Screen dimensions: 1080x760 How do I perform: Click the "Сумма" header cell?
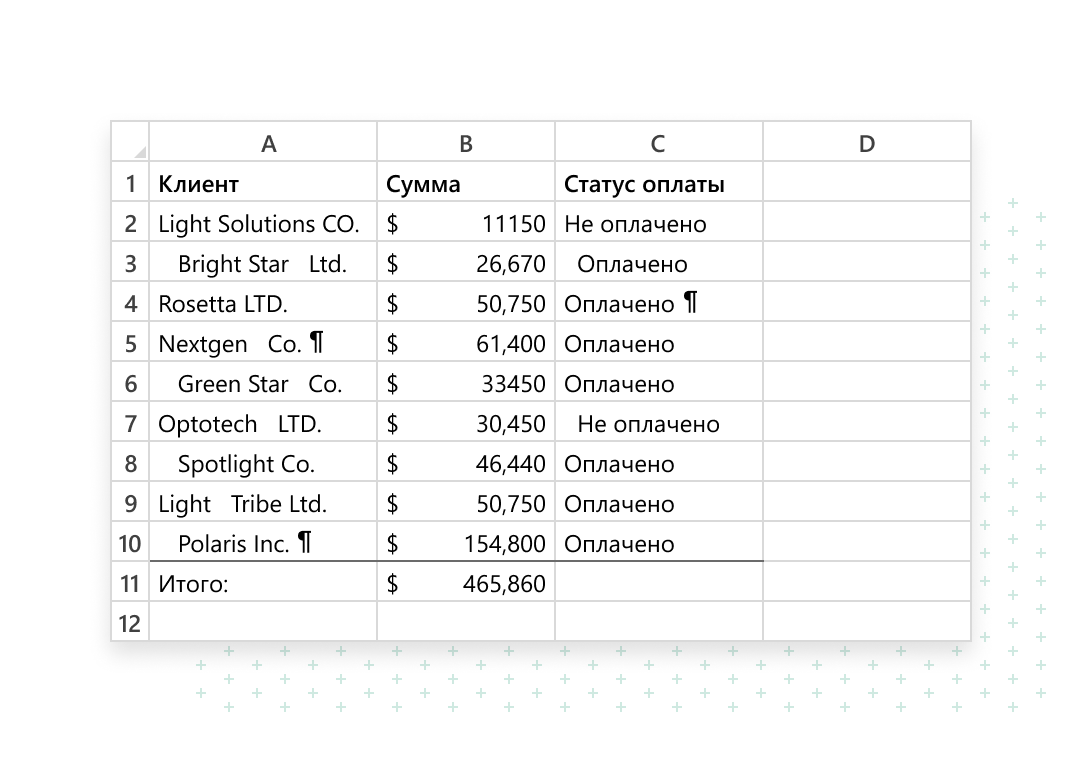[x=465, y=184]
